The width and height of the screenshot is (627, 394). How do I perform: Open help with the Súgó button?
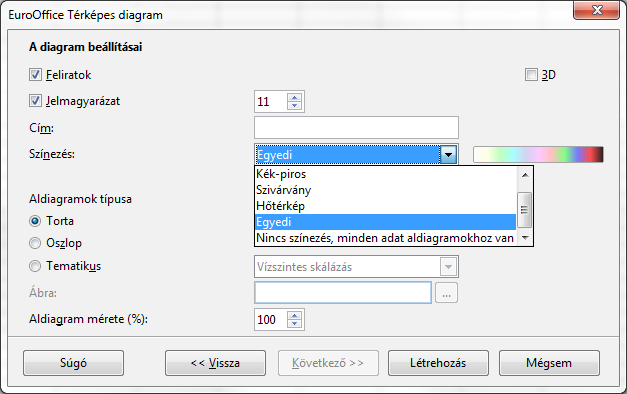tap(74, 363)
